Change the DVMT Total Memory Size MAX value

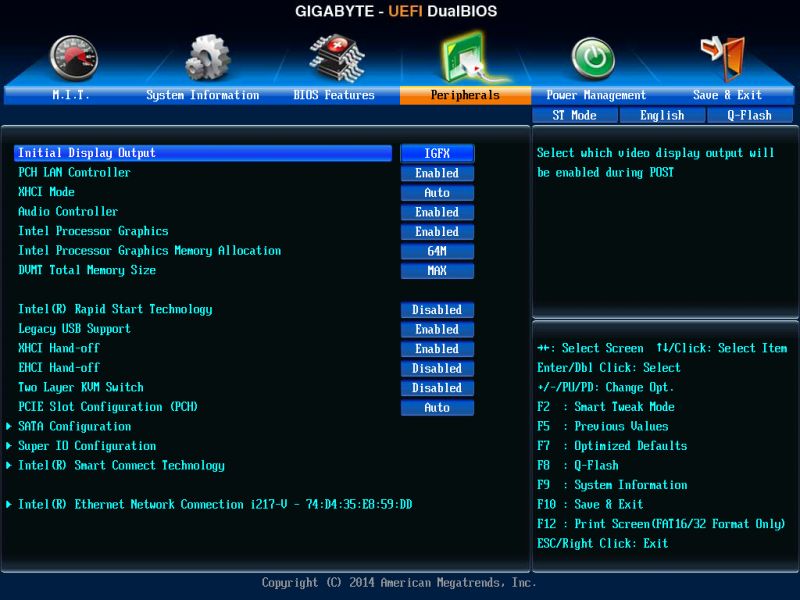[437, 270]
